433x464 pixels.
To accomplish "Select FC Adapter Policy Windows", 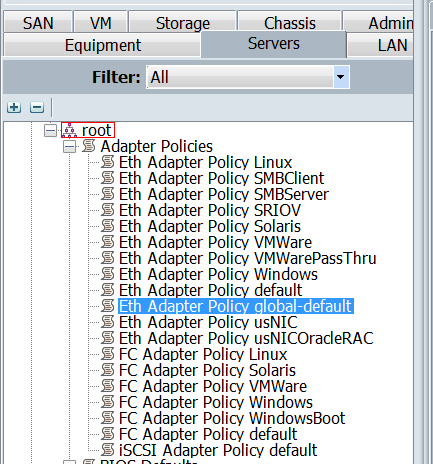I will pyautogui.click(x=216, y=402).
